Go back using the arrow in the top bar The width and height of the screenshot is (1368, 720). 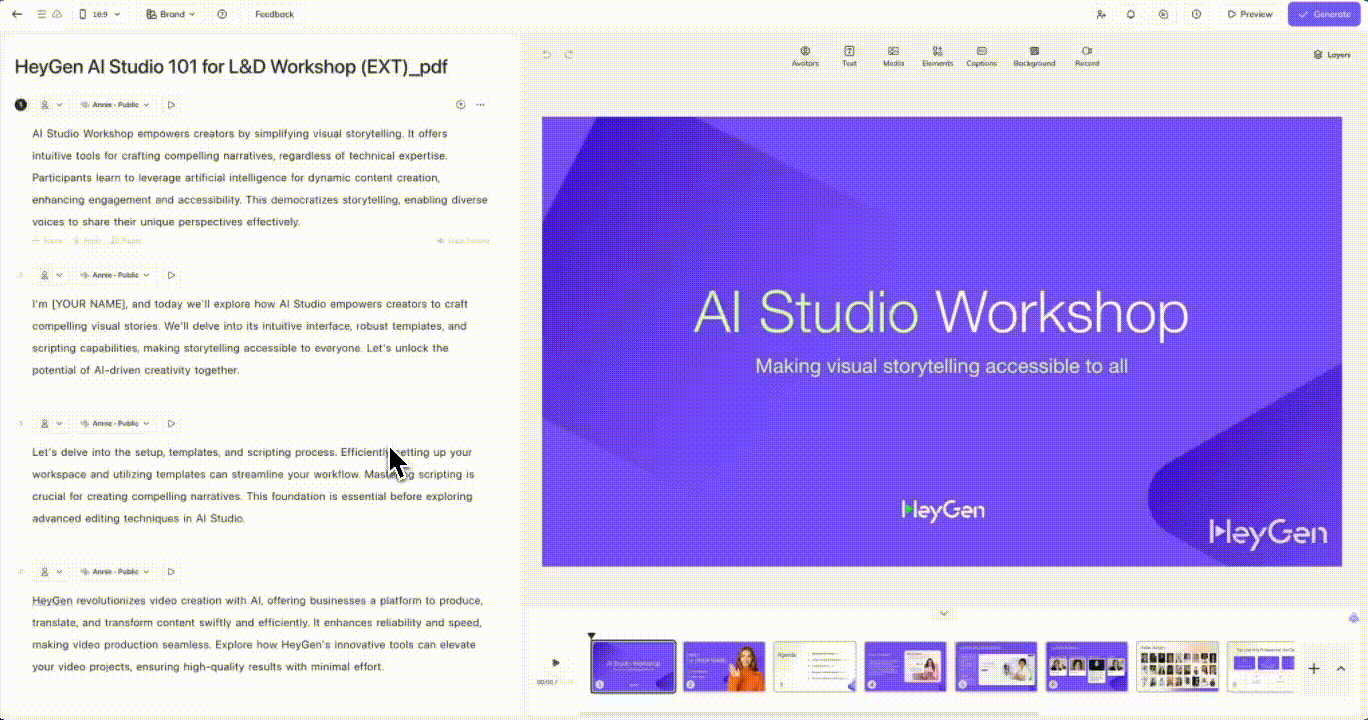[x=17, y=14]
